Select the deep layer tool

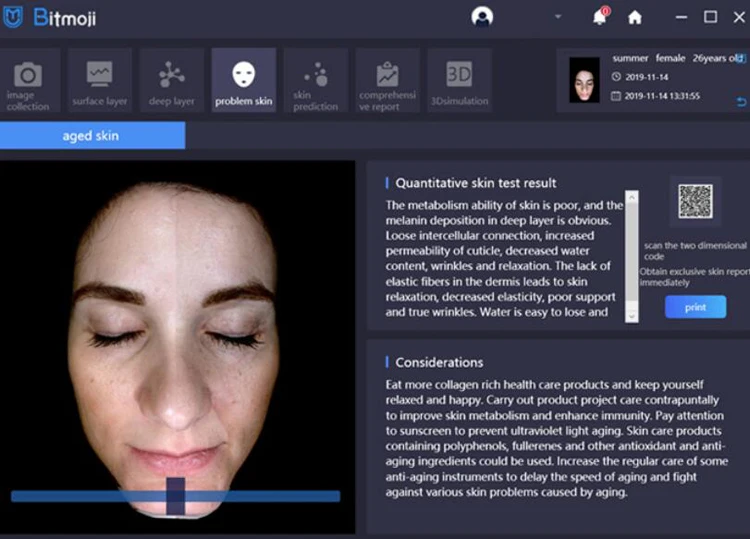[x=172, y=80]
